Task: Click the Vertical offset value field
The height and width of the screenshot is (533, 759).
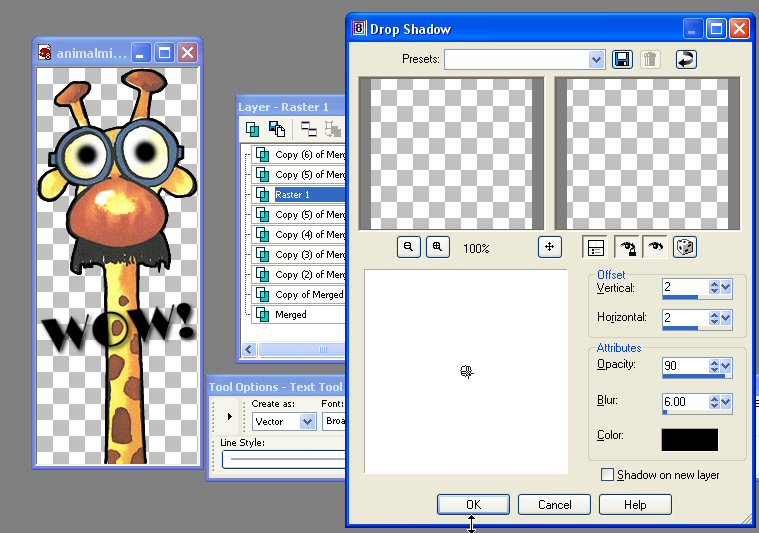Action: [685, 287]
